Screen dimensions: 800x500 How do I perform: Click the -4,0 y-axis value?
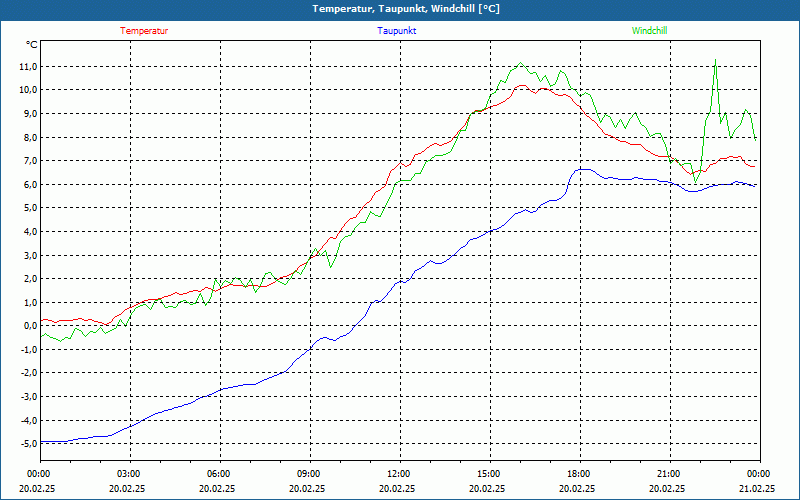pyautogui.click(x=29, y=420)
